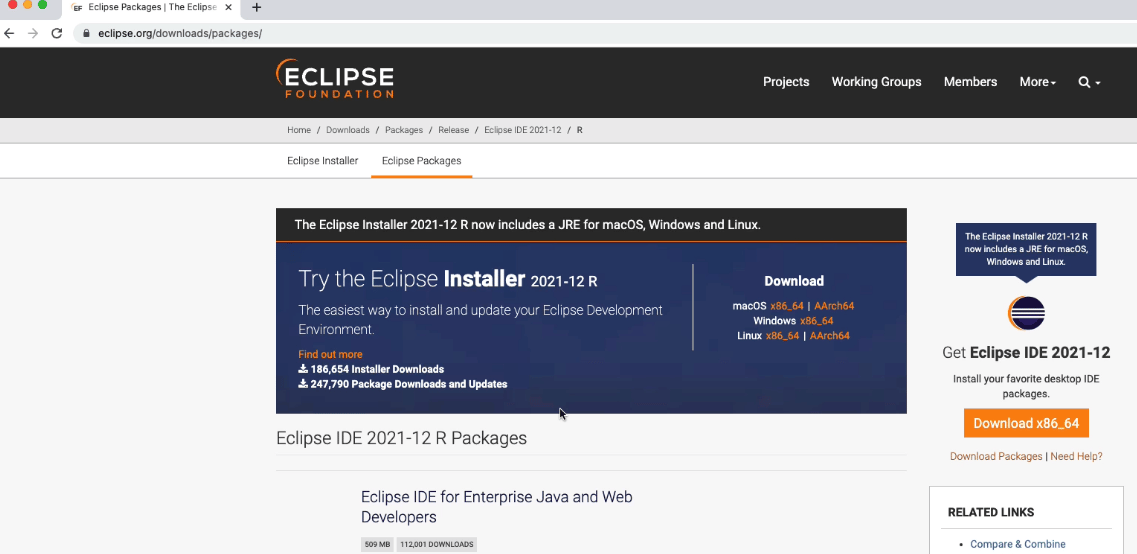1137x554 pixels.
Task: Select the Eclipse Packages browser tab
Action: pos(152,8)
